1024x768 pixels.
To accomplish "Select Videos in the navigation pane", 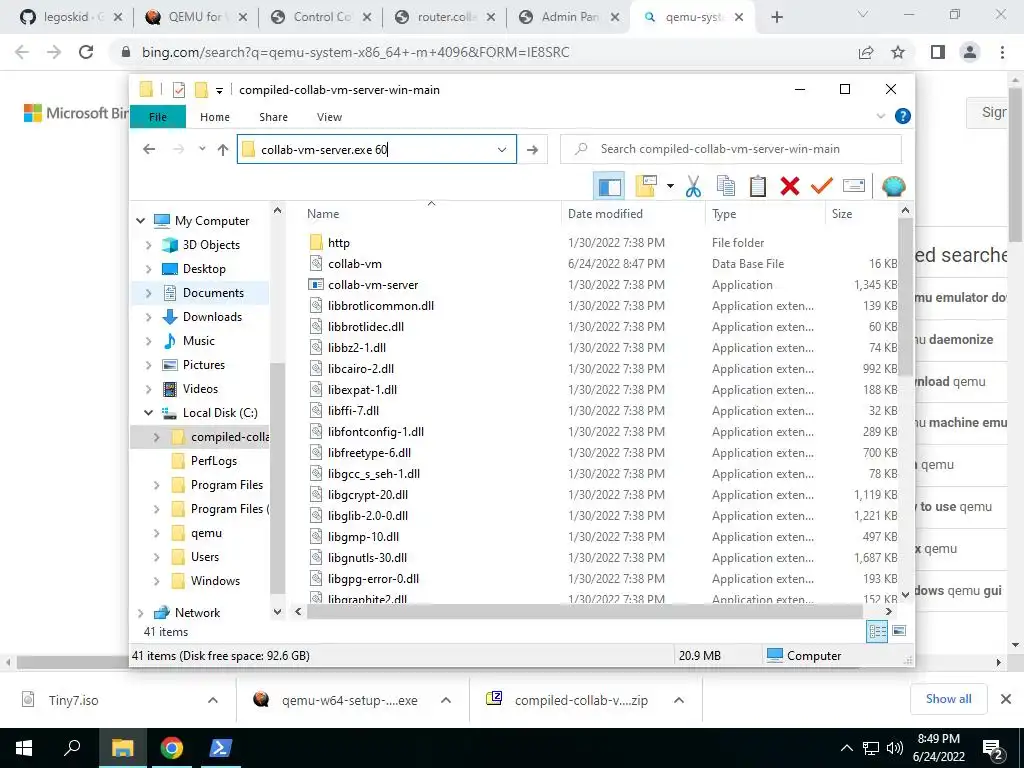I will (200, 389).
